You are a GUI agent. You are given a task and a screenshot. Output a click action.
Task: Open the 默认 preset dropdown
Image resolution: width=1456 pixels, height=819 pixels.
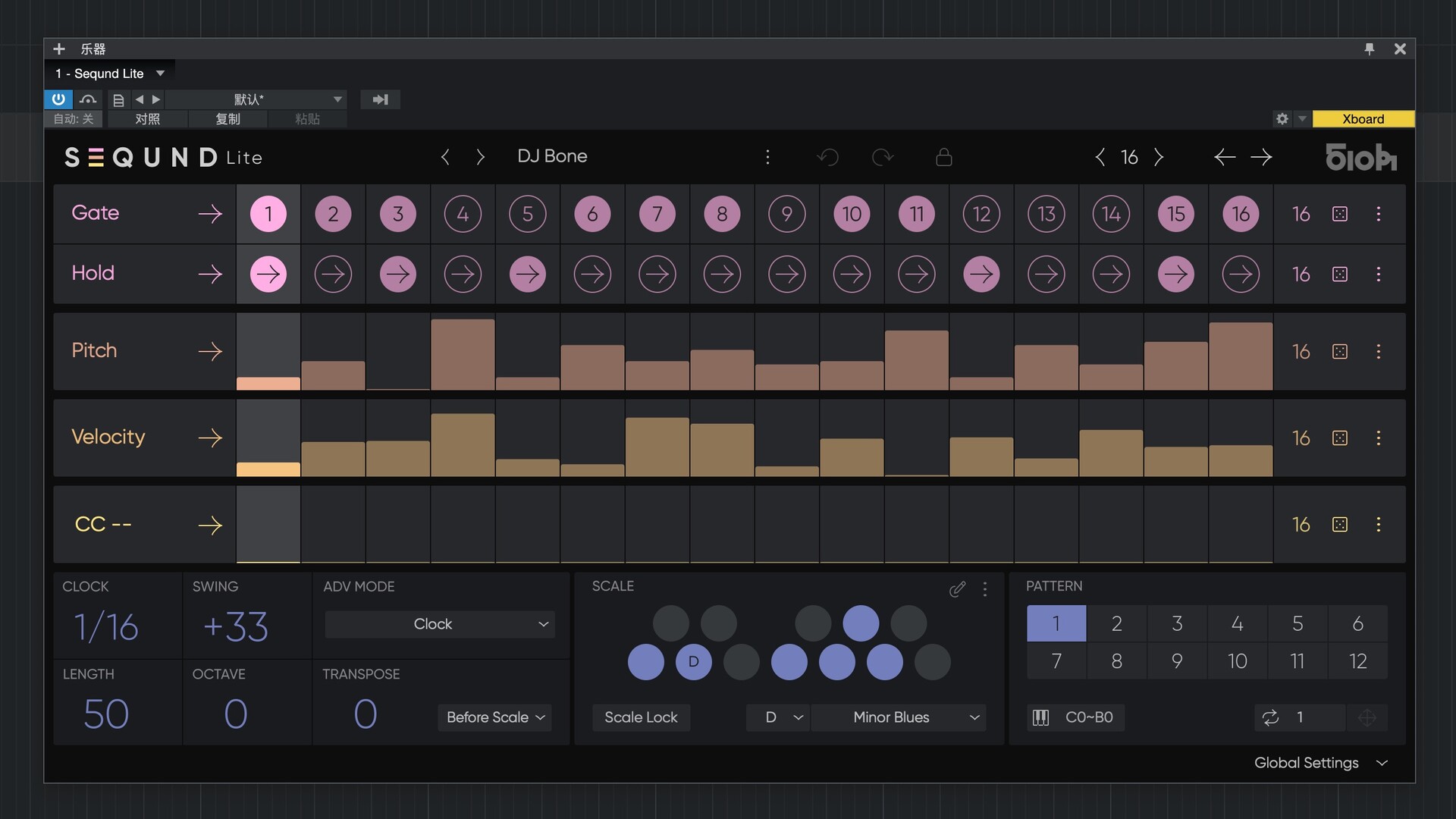coord(256,99)
